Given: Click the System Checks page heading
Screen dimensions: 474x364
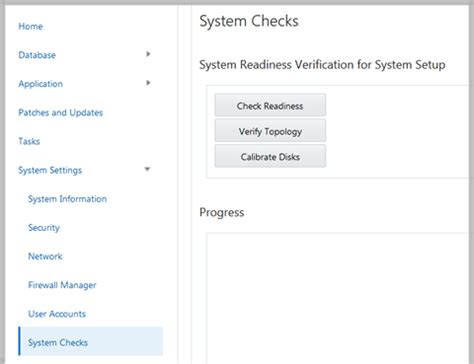Looking at the screenshot, I should [249, 21].
